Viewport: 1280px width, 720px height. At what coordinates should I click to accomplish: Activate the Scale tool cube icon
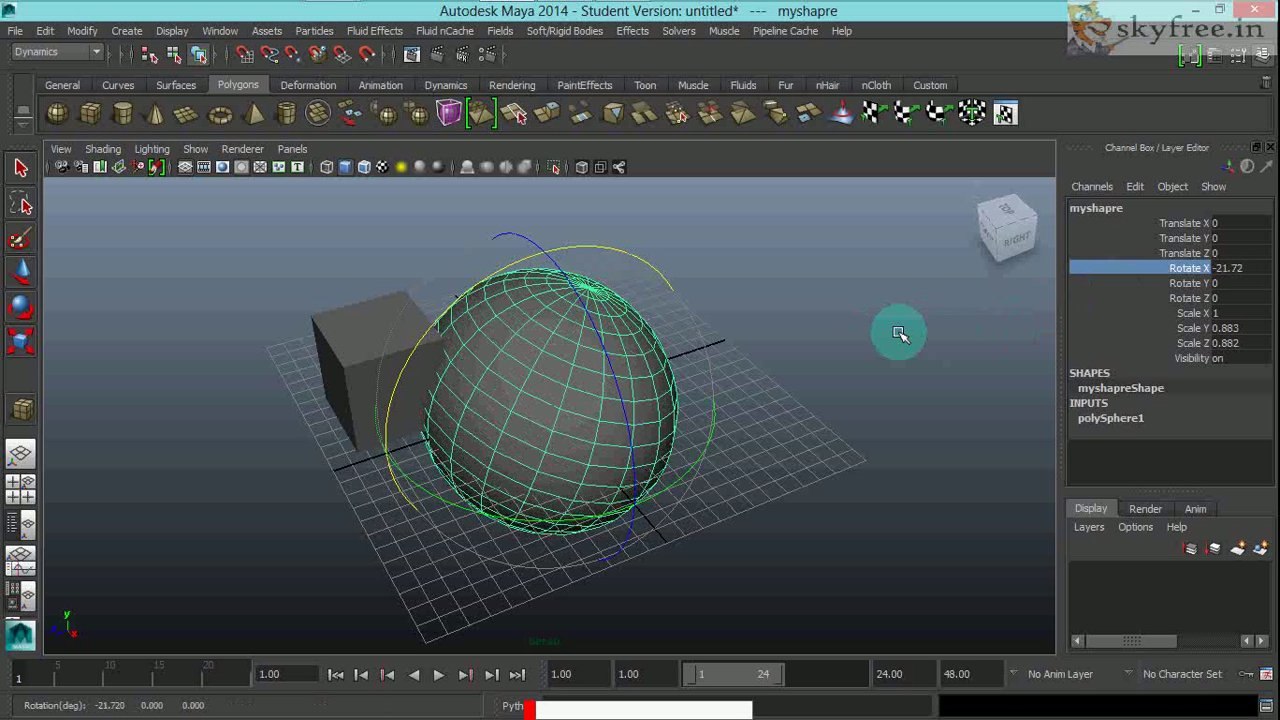coord(21,342)
